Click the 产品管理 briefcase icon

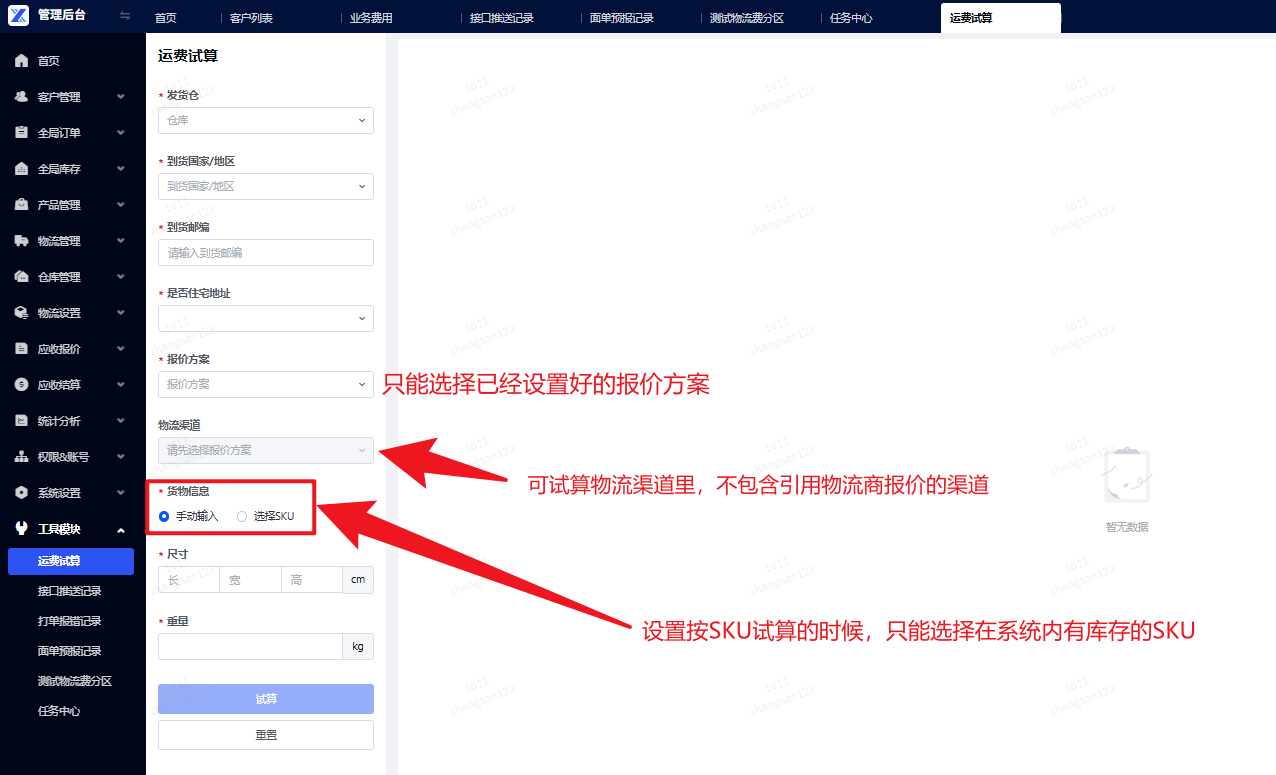21,205
